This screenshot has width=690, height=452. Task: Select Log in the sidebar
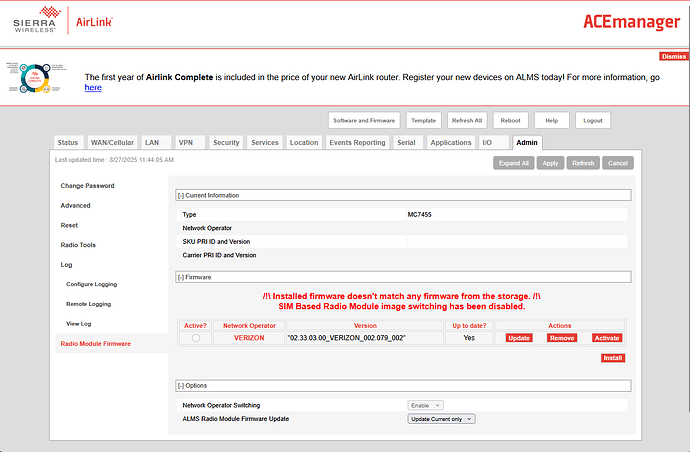(x=66, y=265)
